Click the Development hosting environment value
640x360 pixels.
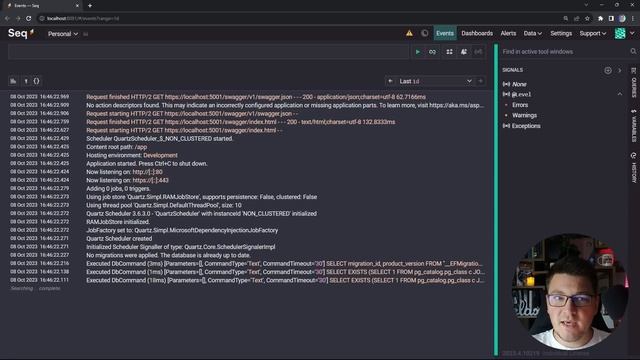point(160,155)
